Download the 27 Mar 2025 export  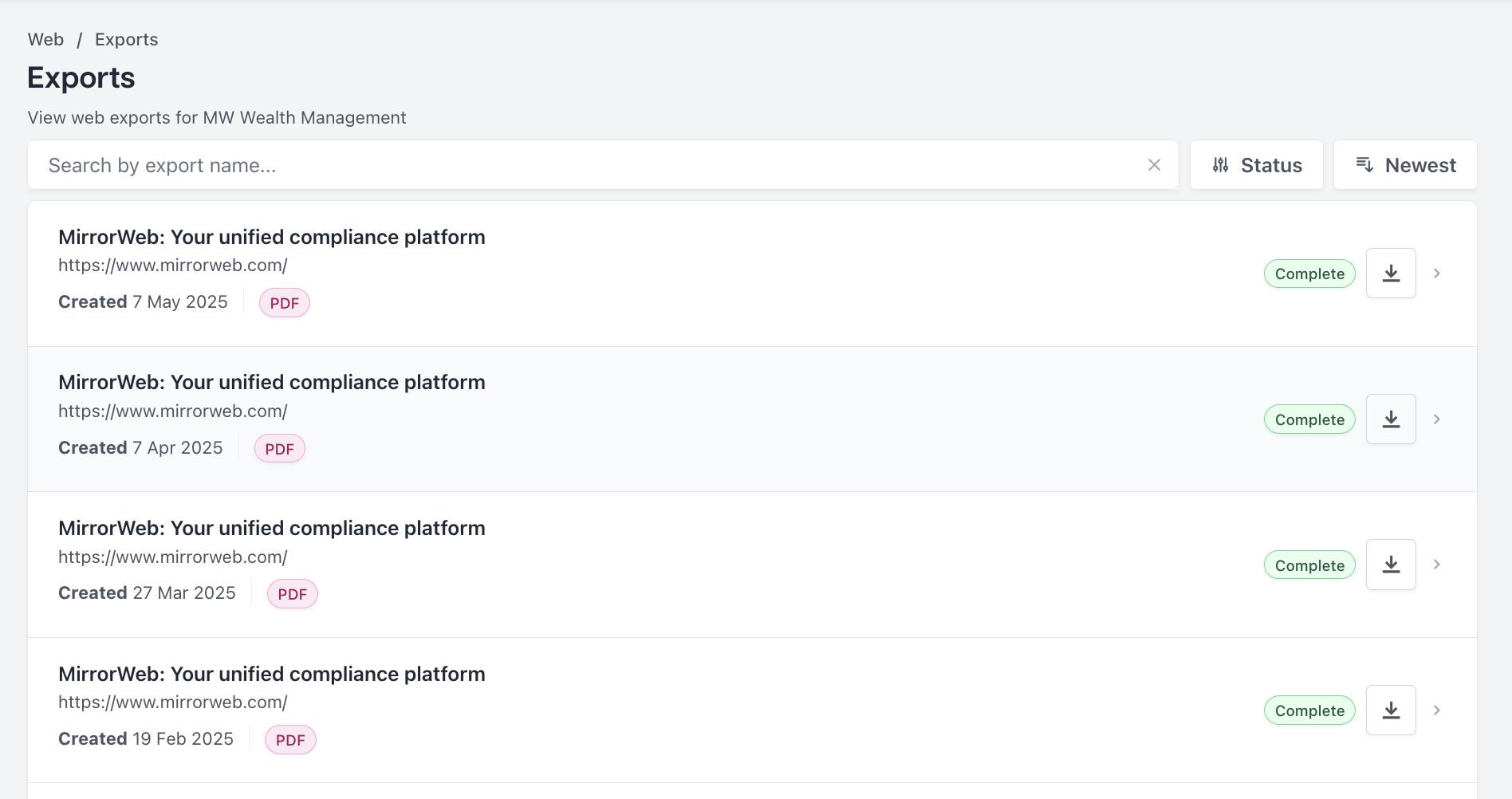[1391, 565]
